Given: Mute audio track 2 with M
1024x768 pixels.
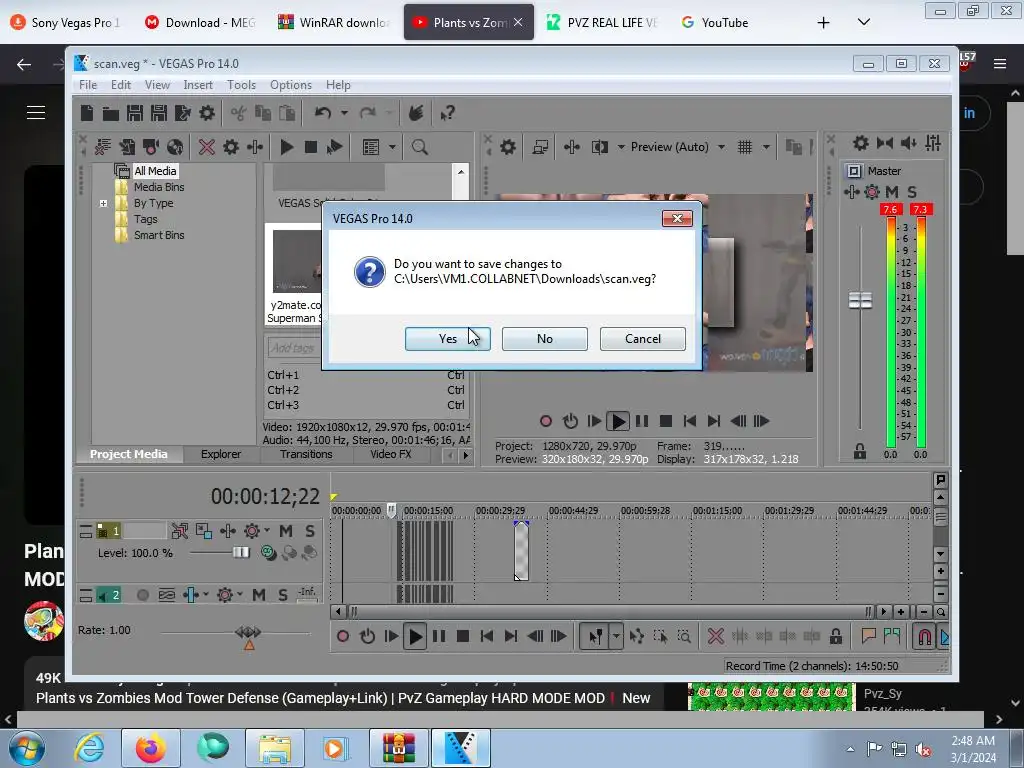Looking at the screenshot, I should click(x=259, y=594).
